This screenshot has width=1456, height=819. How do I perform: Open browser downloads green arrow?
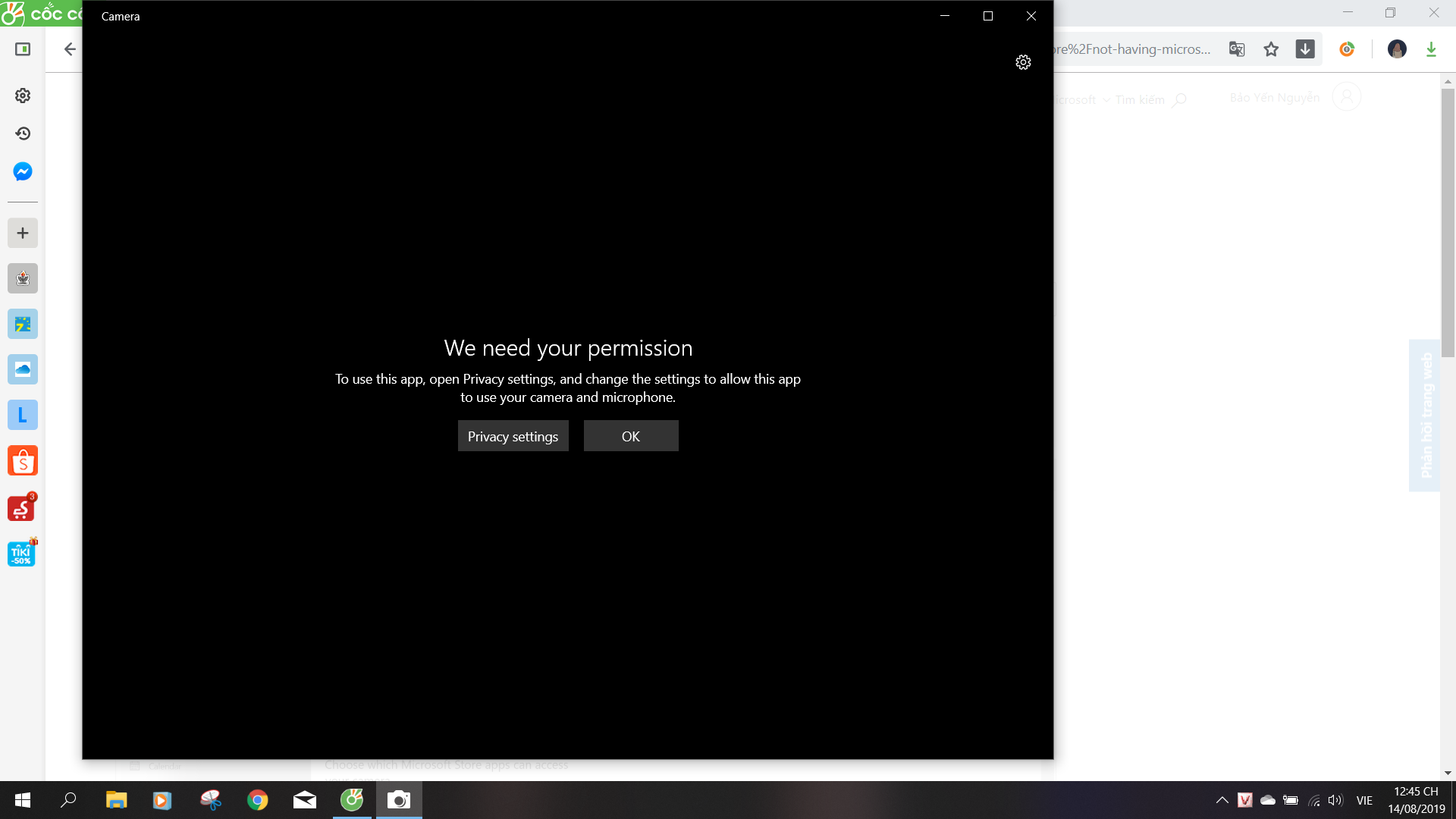1431,49
